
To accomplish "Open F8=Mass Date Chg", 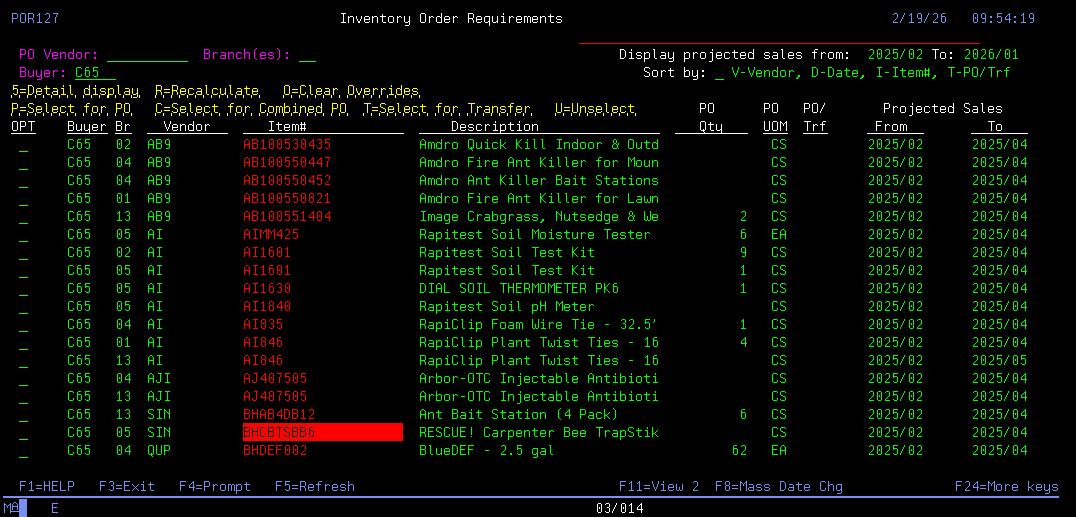I will [778, 487].
